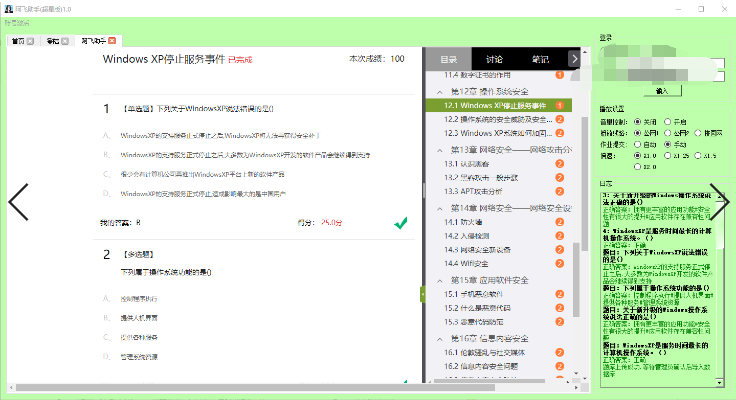
Task: Open section 12.2 操作系统的安全威胁
Action: (498, 119)
